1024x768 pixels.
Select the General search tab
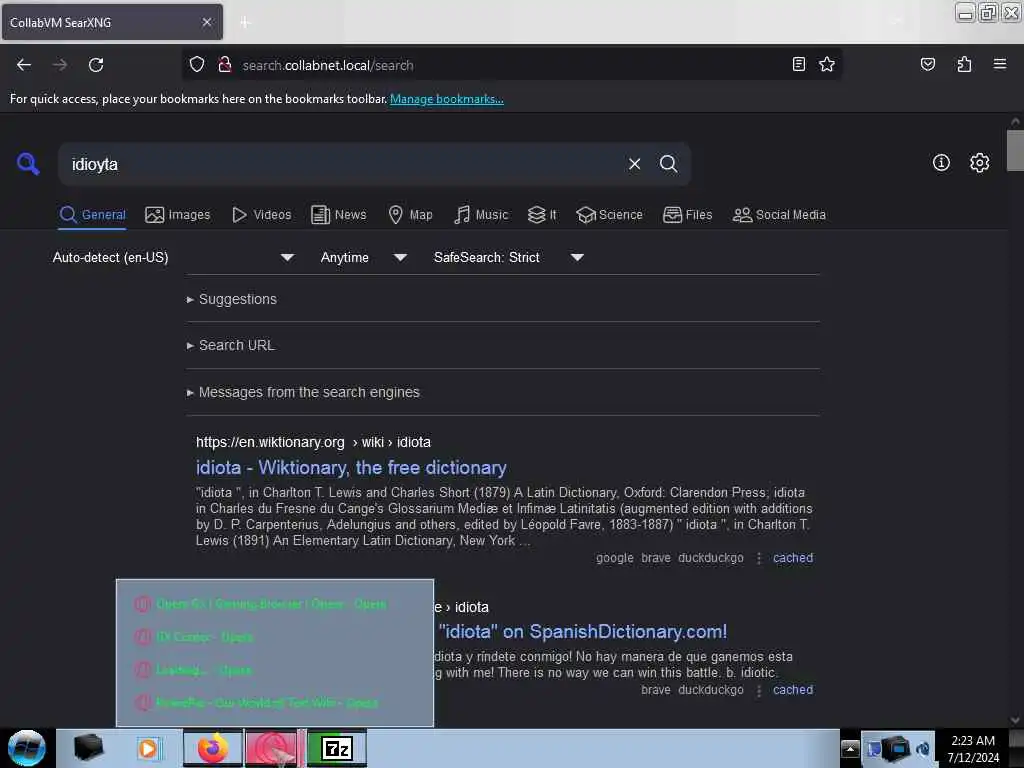tap(92, 215)
